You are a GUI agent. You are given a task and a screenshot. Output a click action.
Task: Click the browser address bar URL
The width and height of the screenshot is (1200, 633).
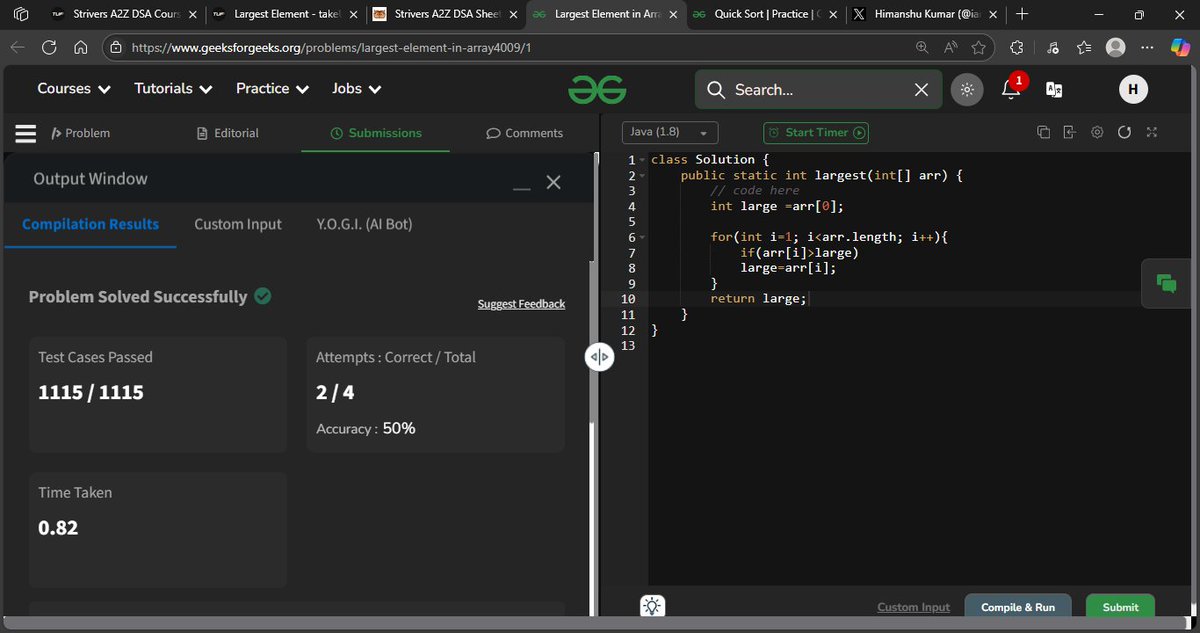(x=331, y=47)
